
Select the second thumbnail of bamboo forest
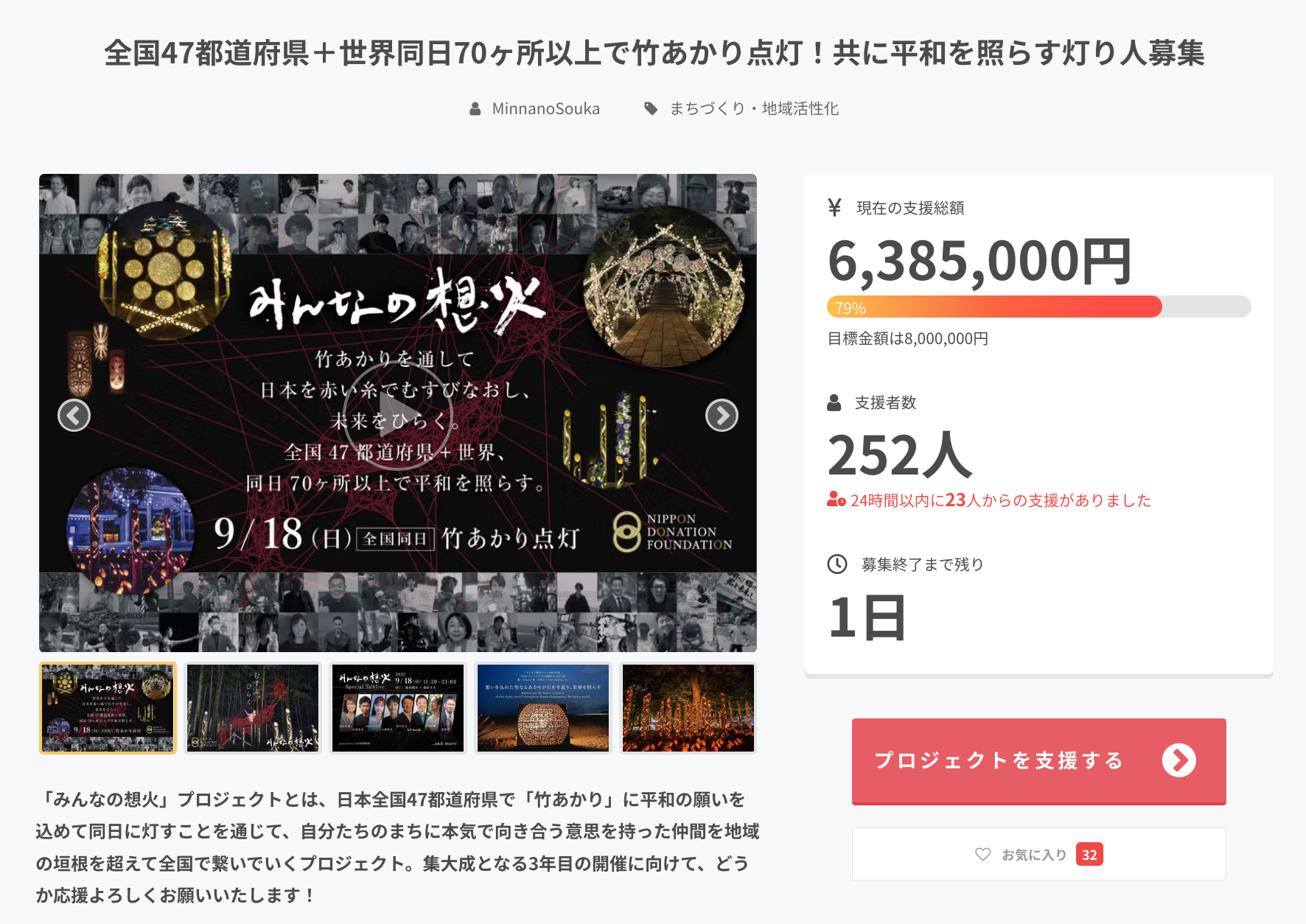click(x=253, y=708)
